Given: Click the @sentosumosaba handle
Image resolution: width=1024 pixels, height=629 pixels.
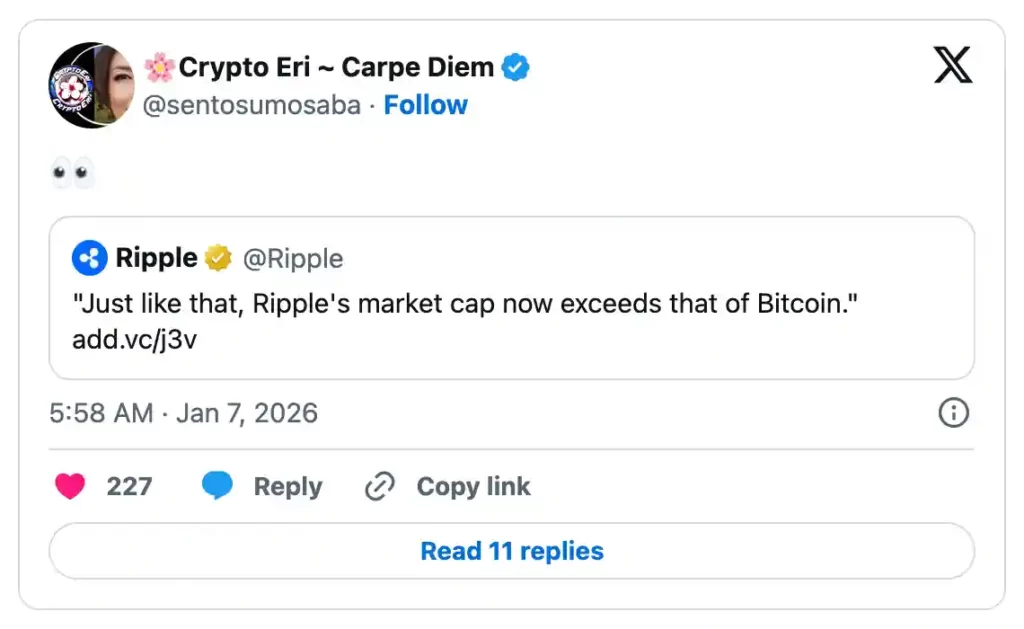Looking at the screenshot, I should pos(252,105).
